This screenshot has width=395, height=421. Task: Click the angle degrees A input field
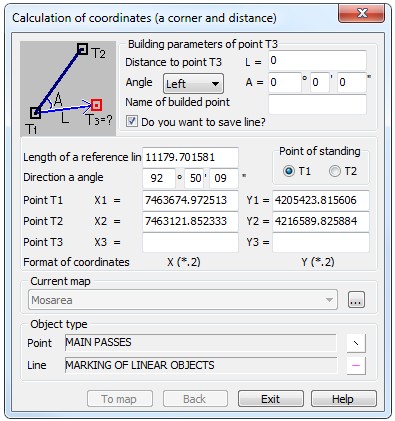[285, 82]
